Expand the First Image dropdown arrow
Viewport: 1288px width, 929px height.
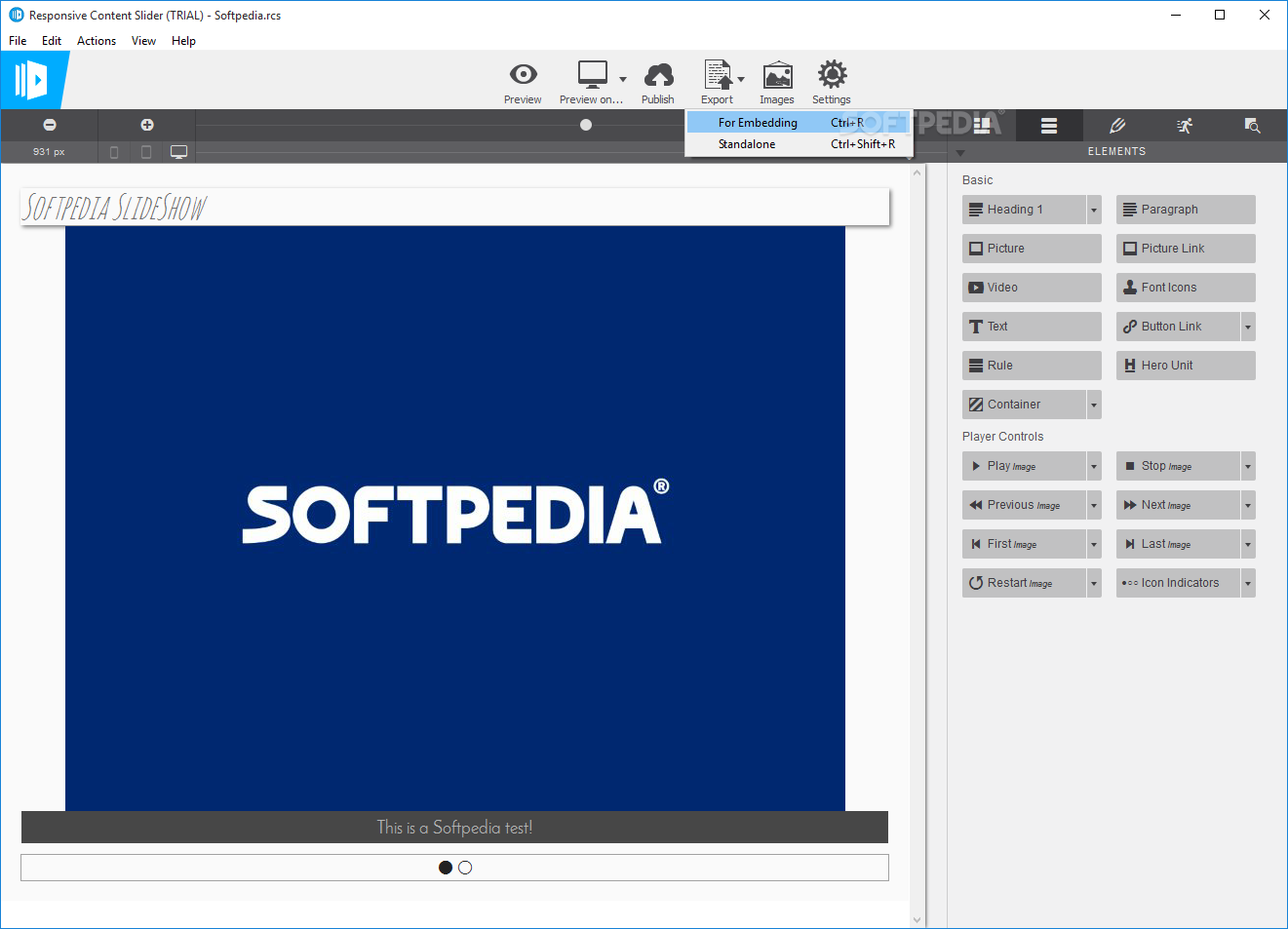point(1094,544)
